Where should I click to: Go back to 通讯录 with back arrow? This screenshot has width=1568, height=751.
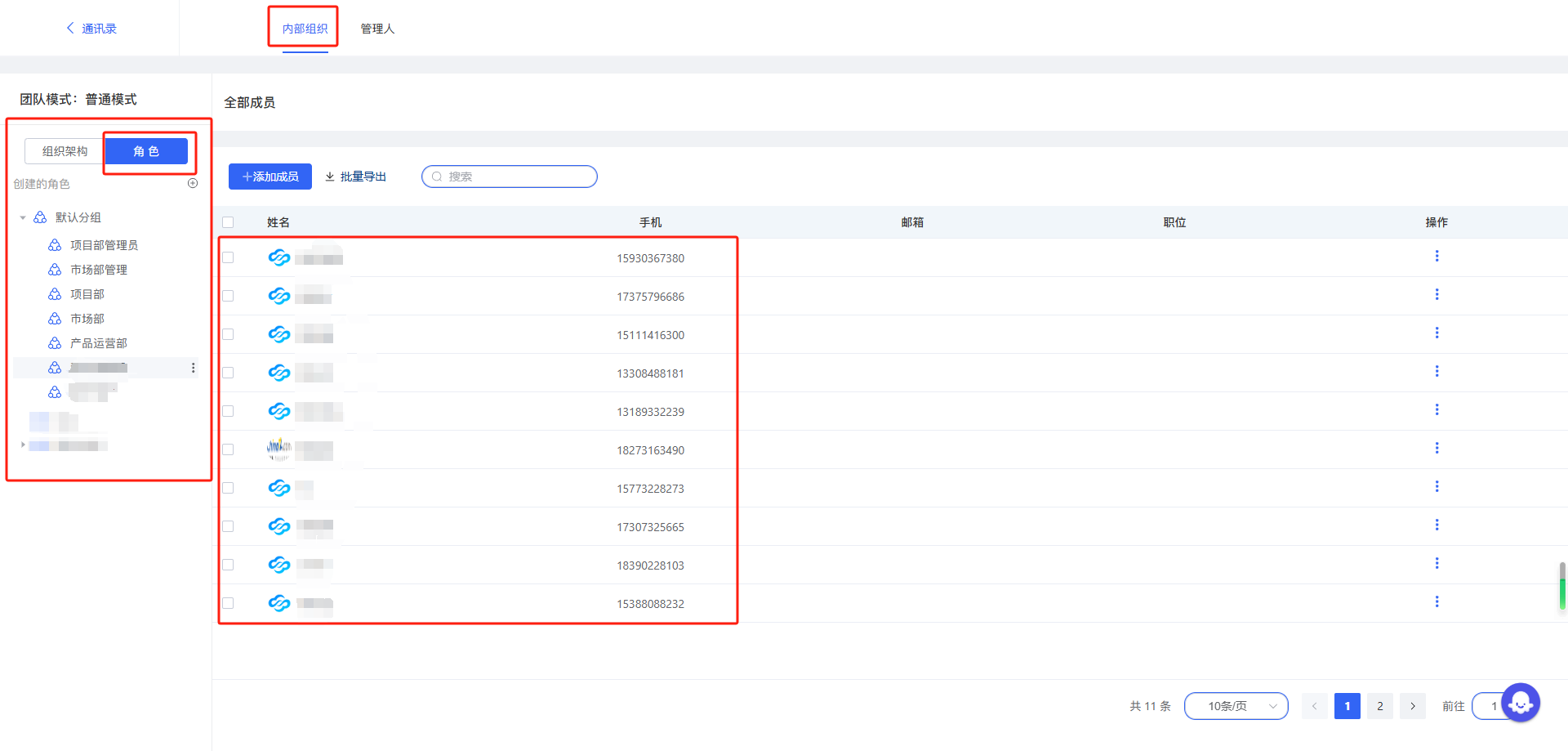pos(70,28)
